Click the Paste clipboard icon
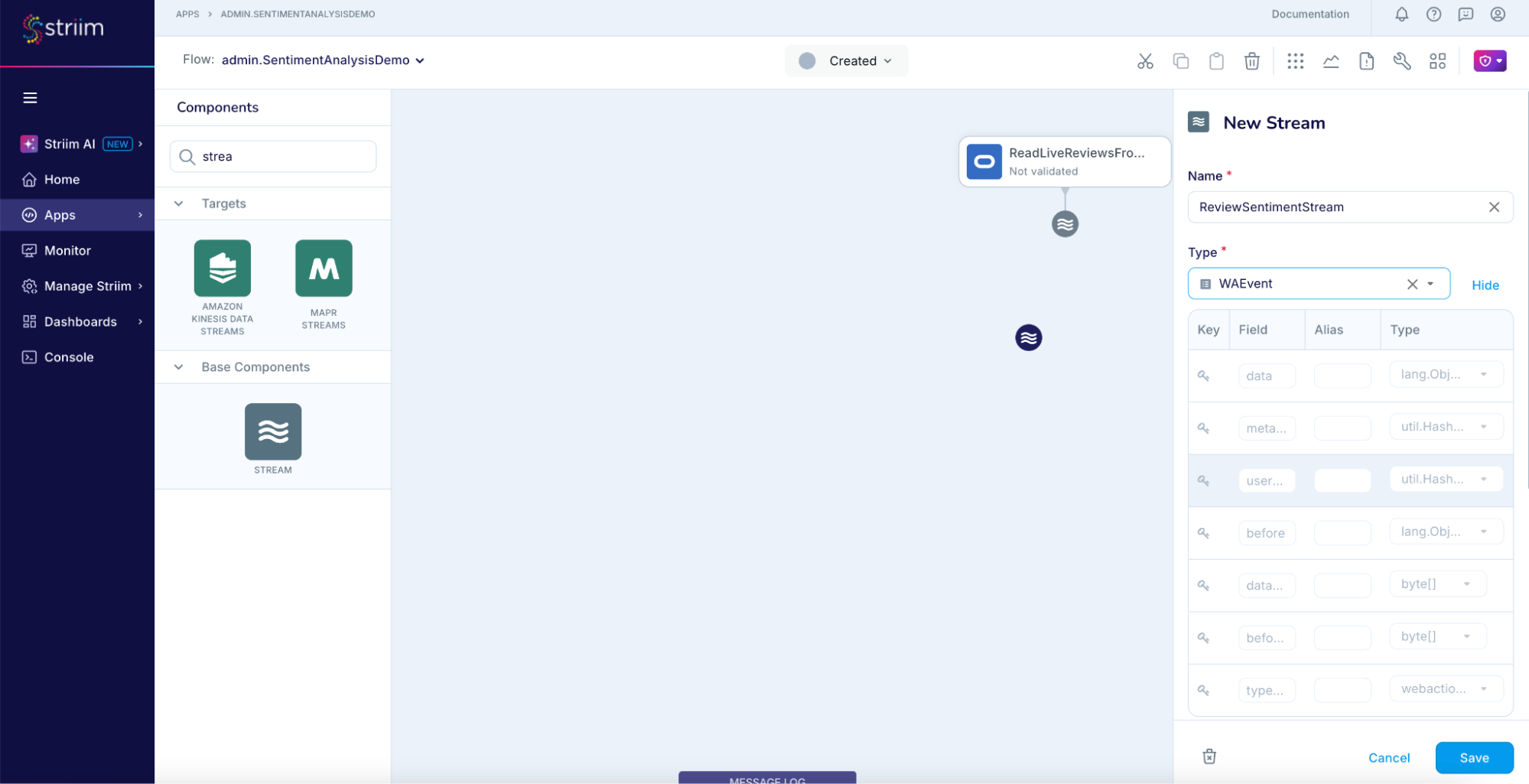1529x784 pixels. tap(1216, 61)
